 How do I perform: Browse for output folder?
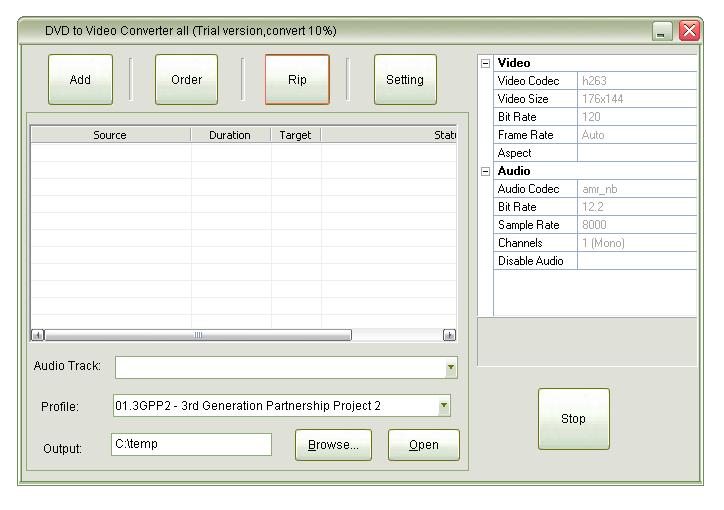tap(333, 445)
